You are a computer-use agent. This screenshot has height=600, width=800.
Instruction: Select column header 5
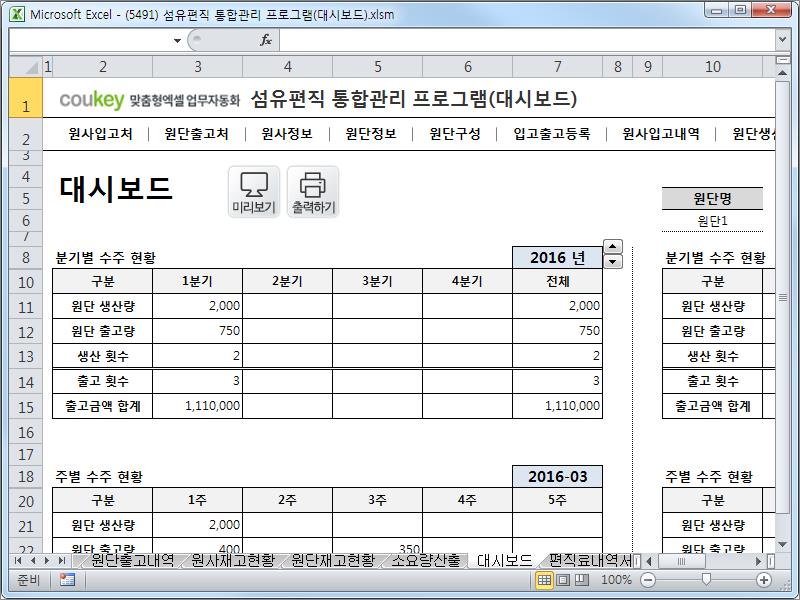point(378,67)
